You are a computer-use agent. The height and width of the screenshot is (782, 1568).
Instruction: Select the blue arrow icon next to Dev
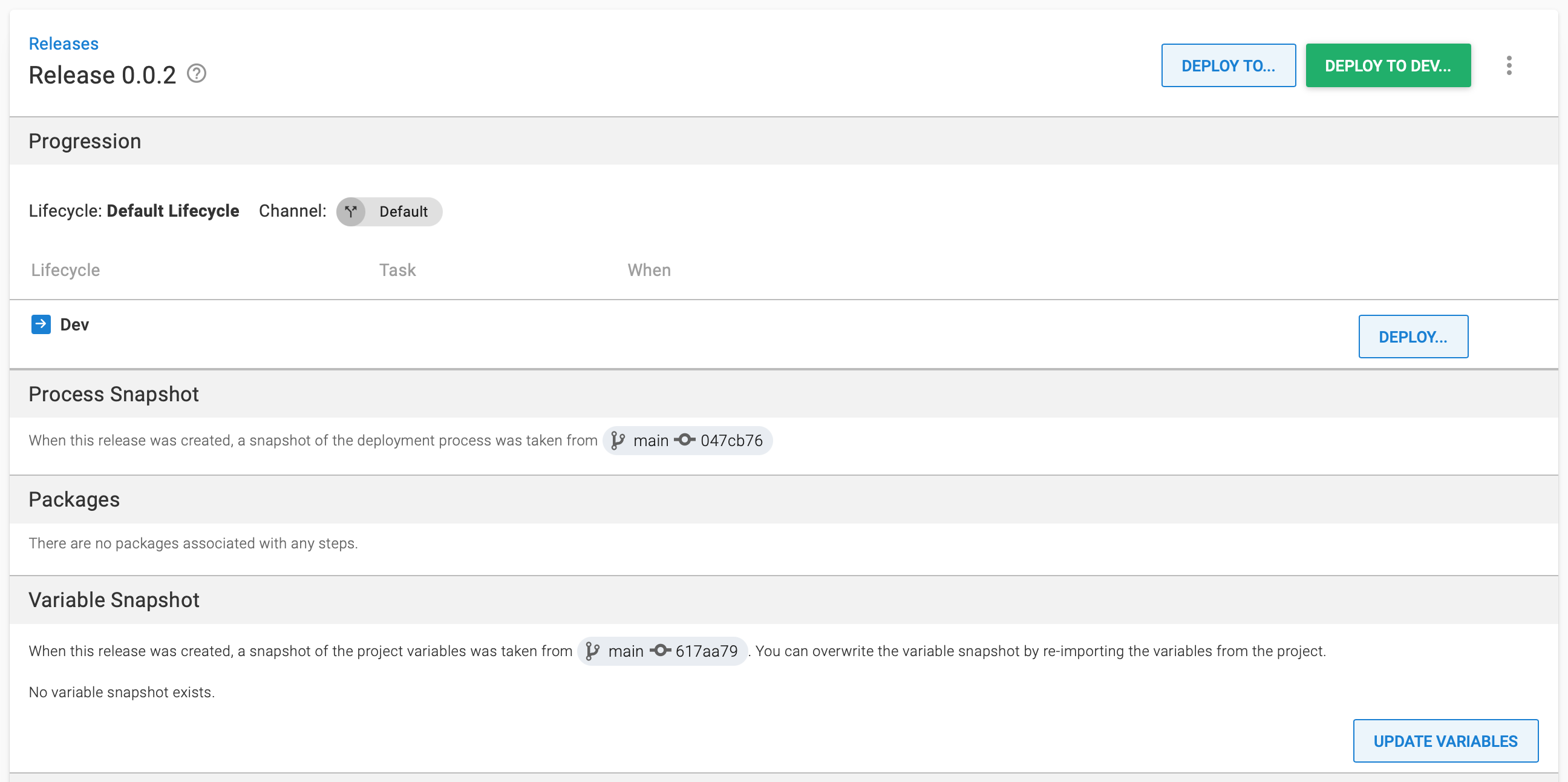40,324
